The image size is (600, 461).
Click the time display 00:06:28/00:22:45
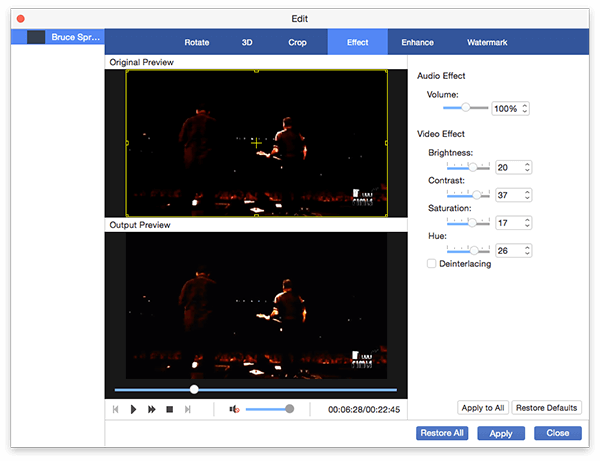coord(364,410)
